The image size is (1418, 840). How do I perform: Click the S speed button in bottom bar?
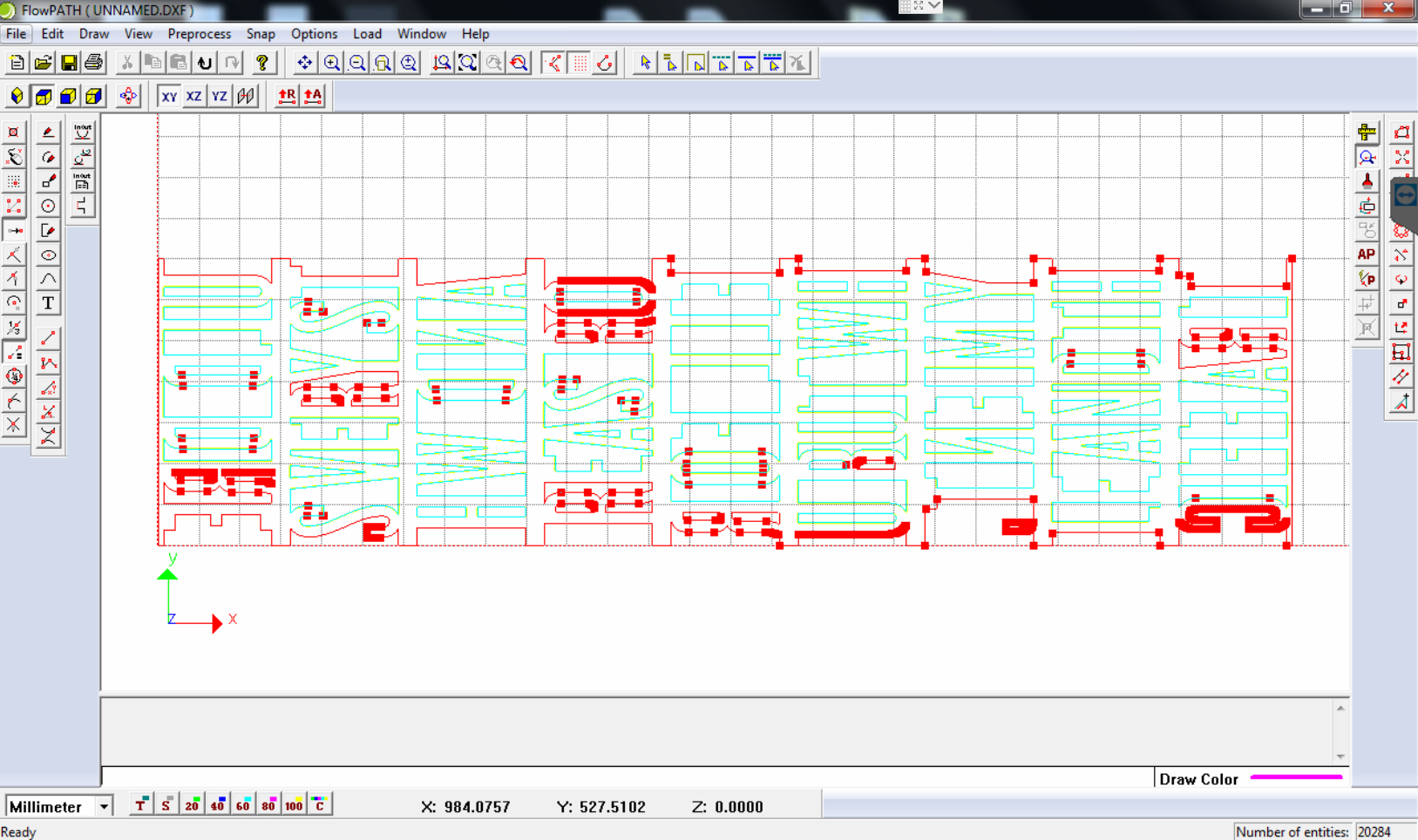click(x=166, y=805)
